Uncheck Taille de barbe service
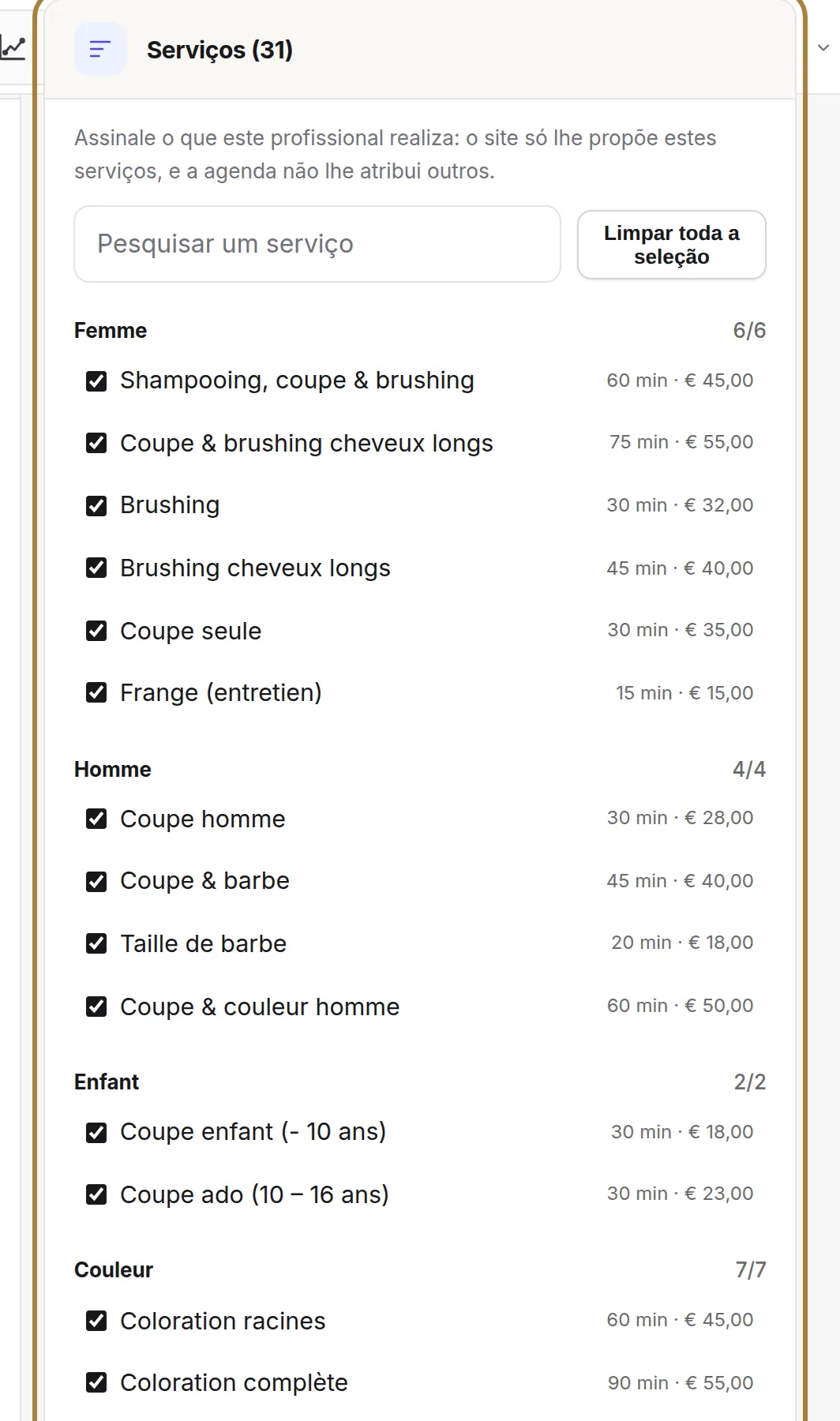This screenshot has width=840, height=1421. (x=96, y=943)
